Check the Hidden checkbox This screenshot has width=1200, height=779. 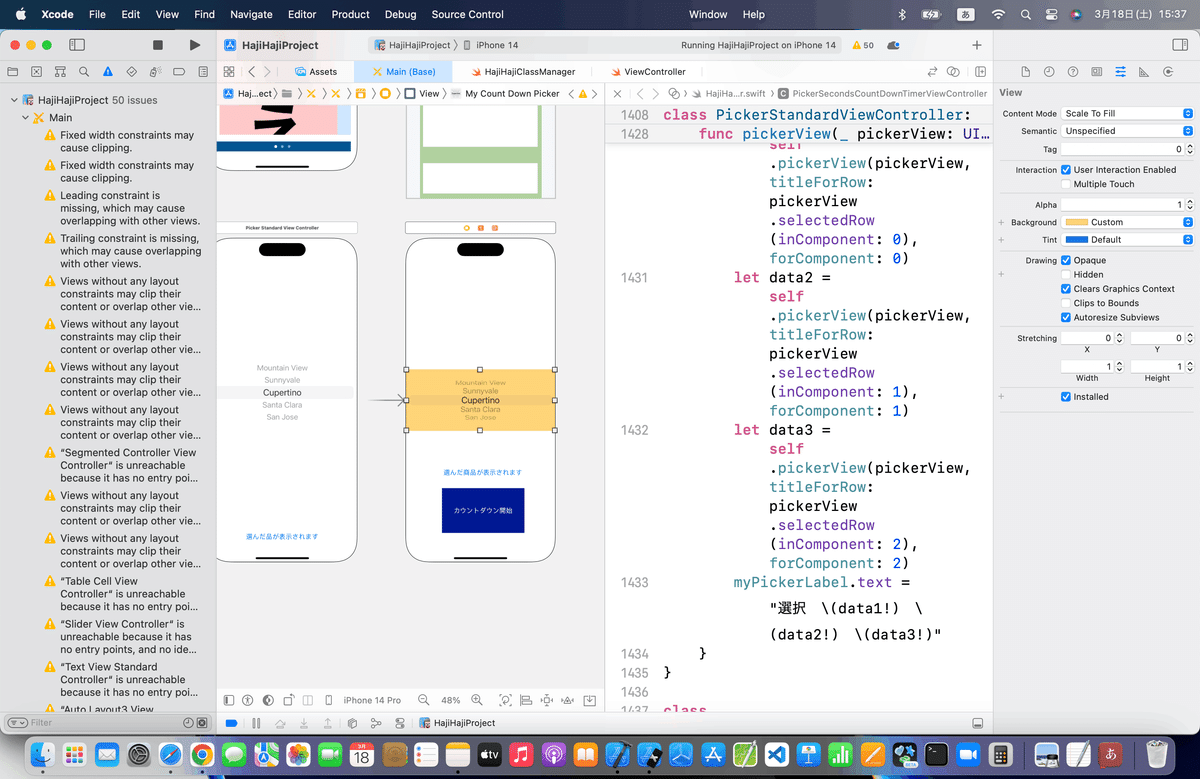click(1066, 274)
